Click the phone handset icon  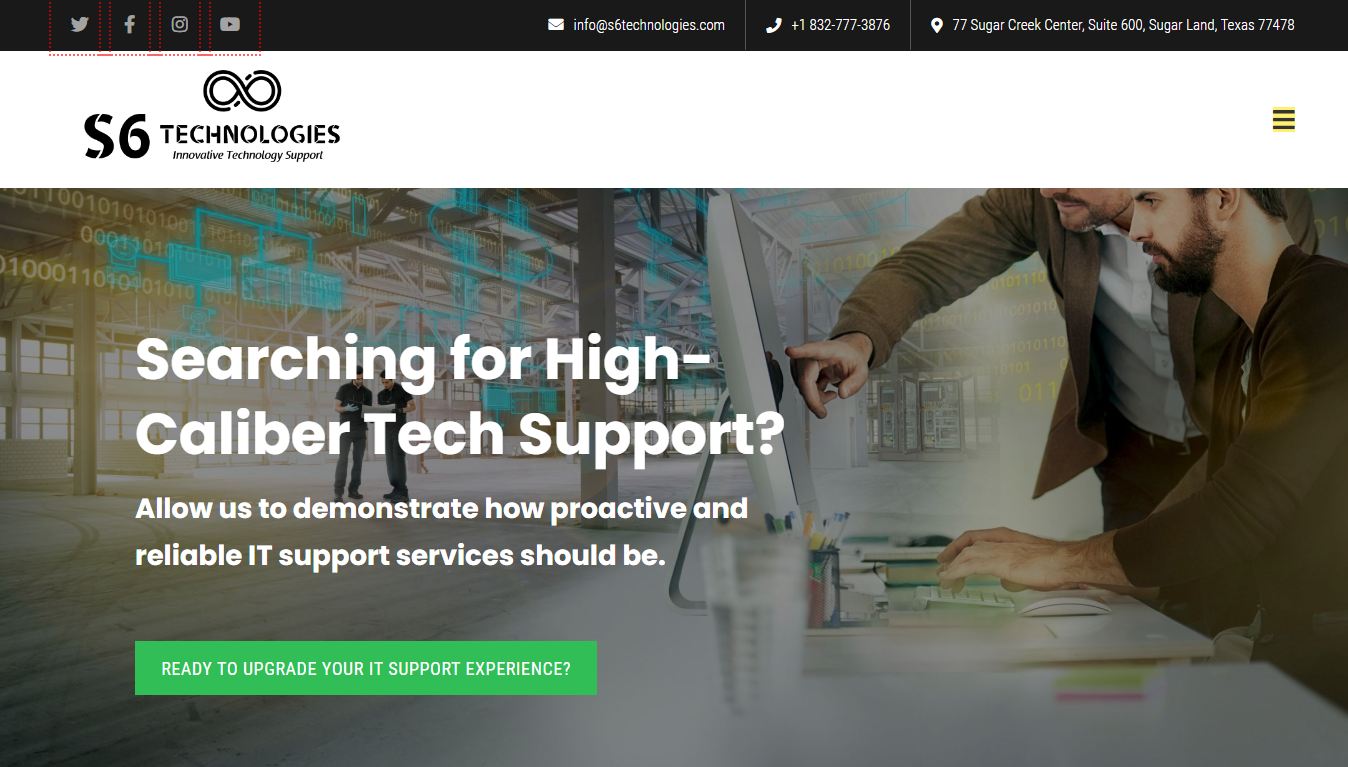click(x=774, y=25)
